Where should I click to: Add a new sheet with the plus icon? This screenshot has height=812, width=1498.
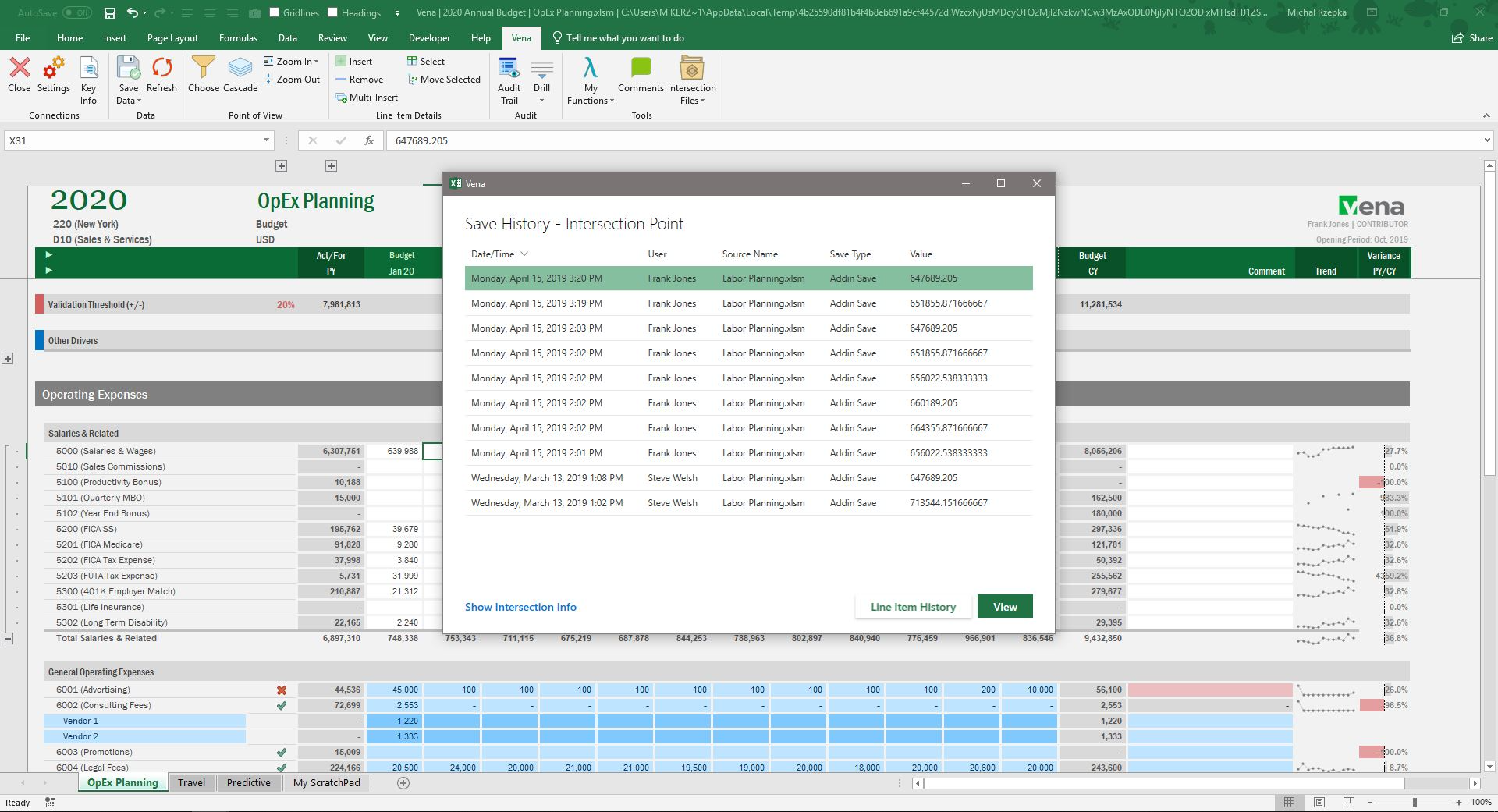click(x=403, y=783)
